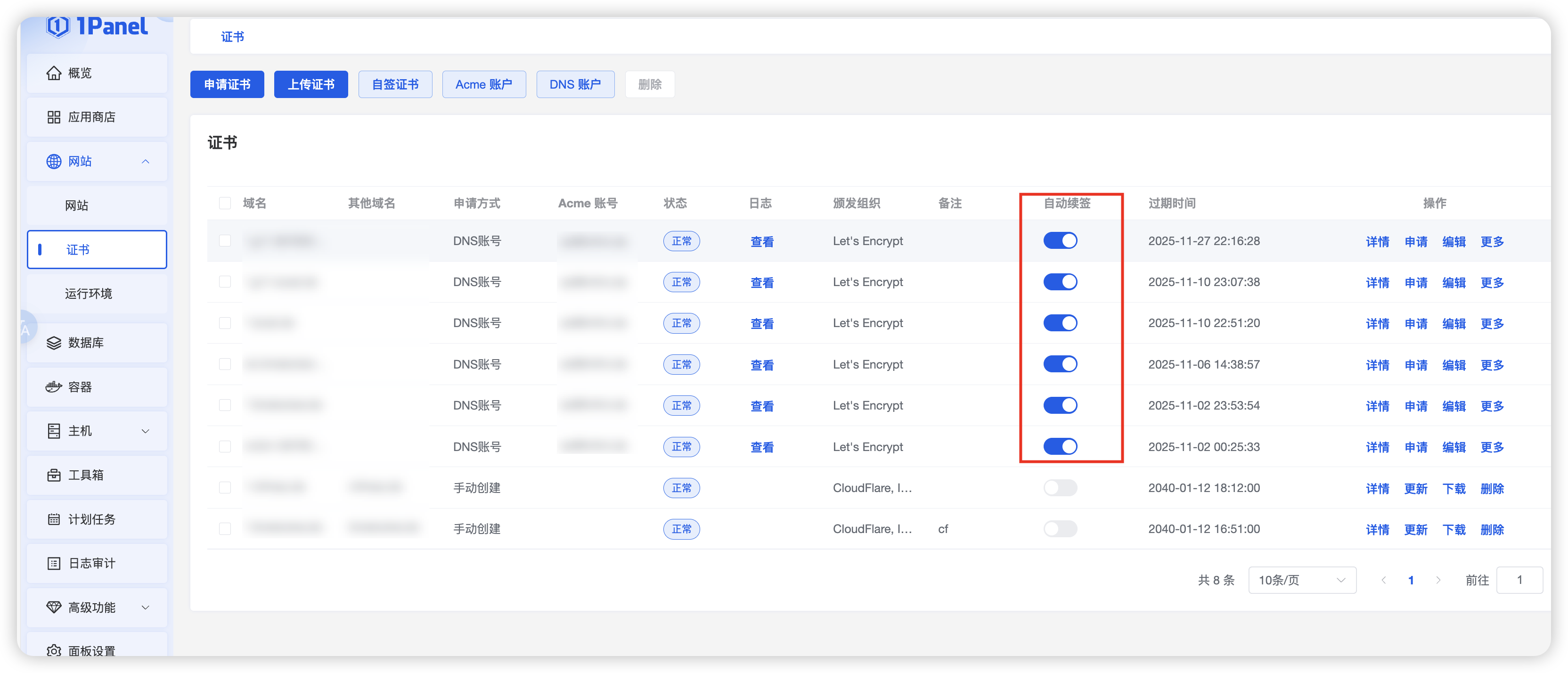The width and height of the screenshot is (1568, 673).
Task: Open the 网站 submenu item
Action: pos(77,205)
